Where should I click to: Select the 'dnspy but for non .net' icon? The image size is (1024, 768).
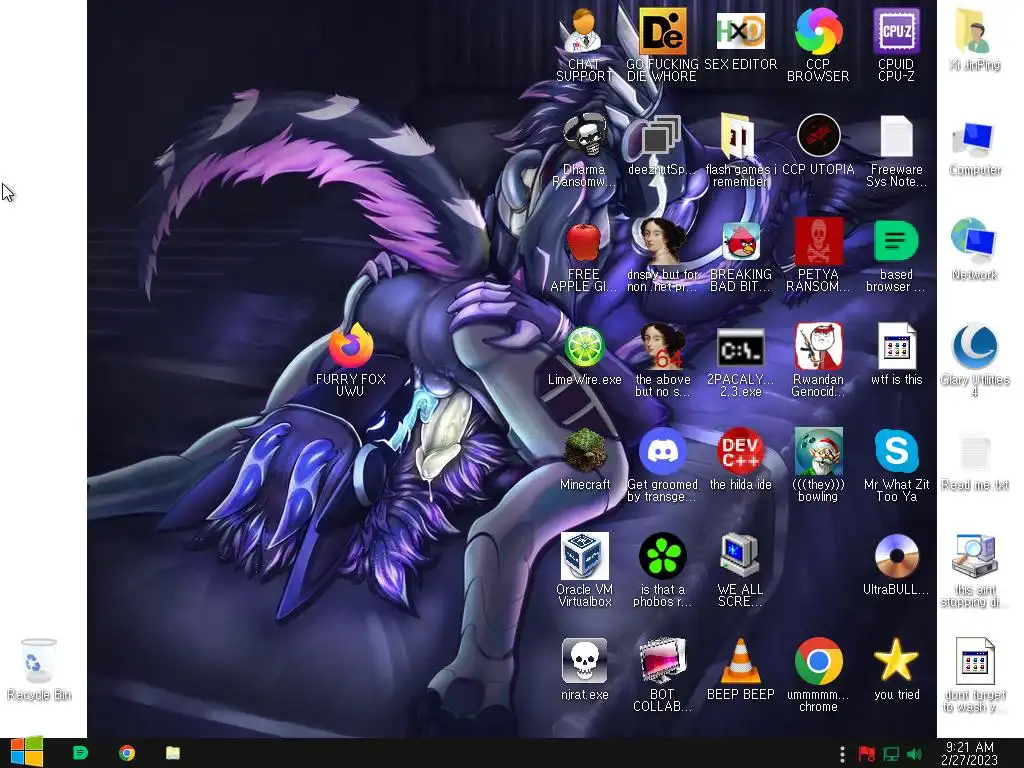[x=662, y=256]
